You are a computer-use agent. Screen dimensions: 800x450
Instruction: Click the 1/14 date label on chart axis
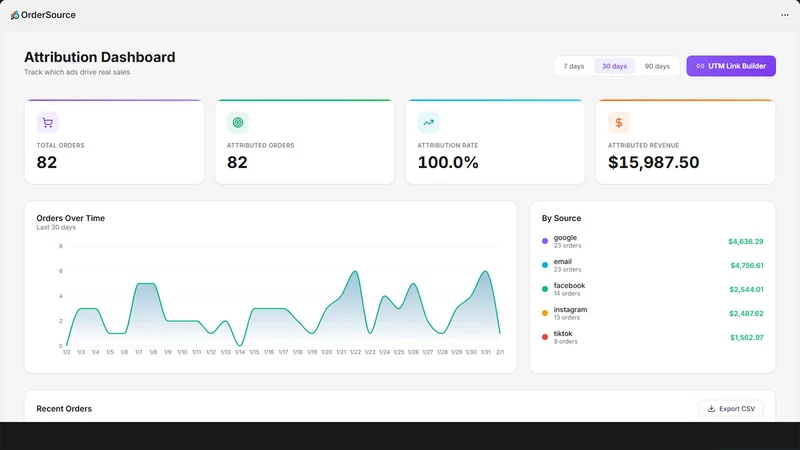pos(240,352)
